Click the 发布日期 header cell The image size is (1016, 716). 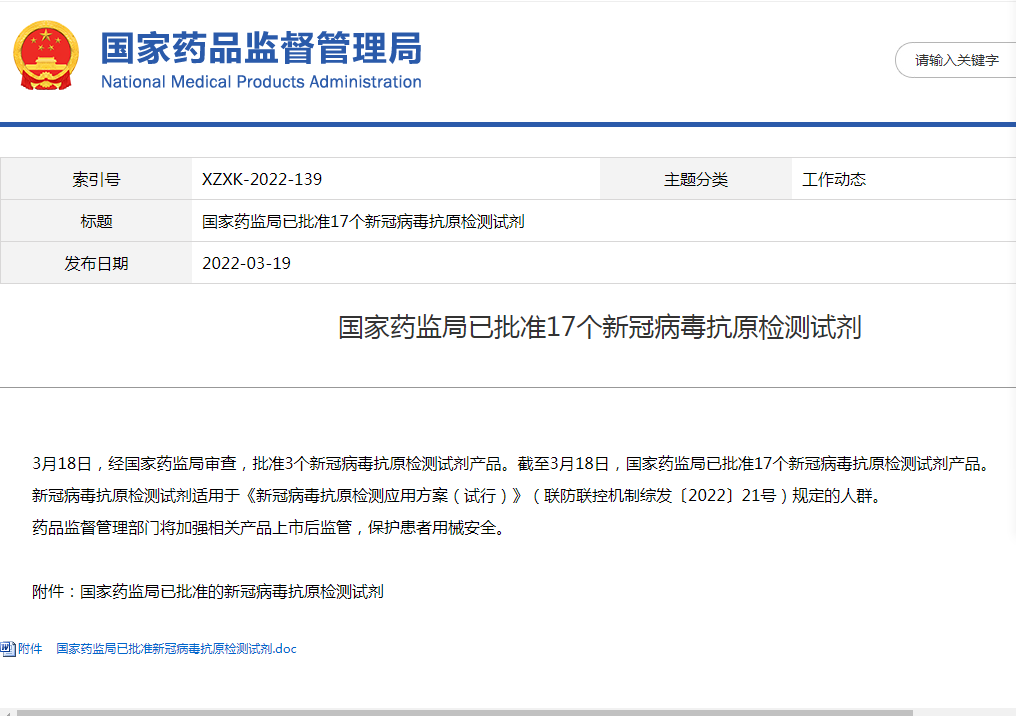tap(96, 264)
